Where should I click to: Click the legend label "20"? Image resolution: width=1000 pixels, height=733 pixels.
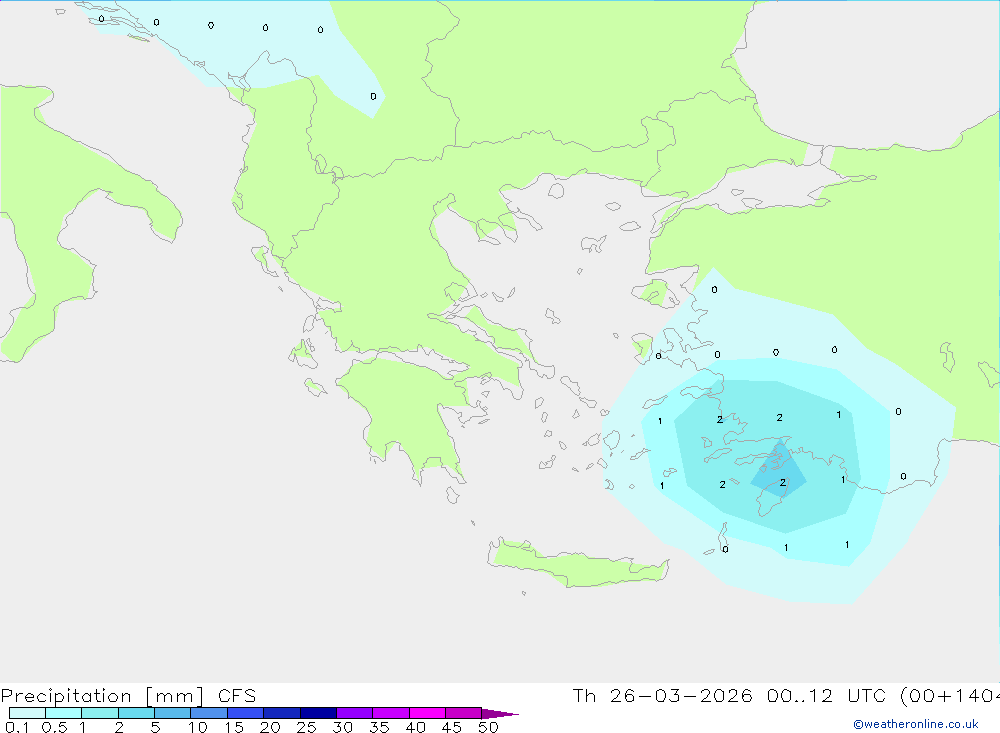tap(270, 727)
